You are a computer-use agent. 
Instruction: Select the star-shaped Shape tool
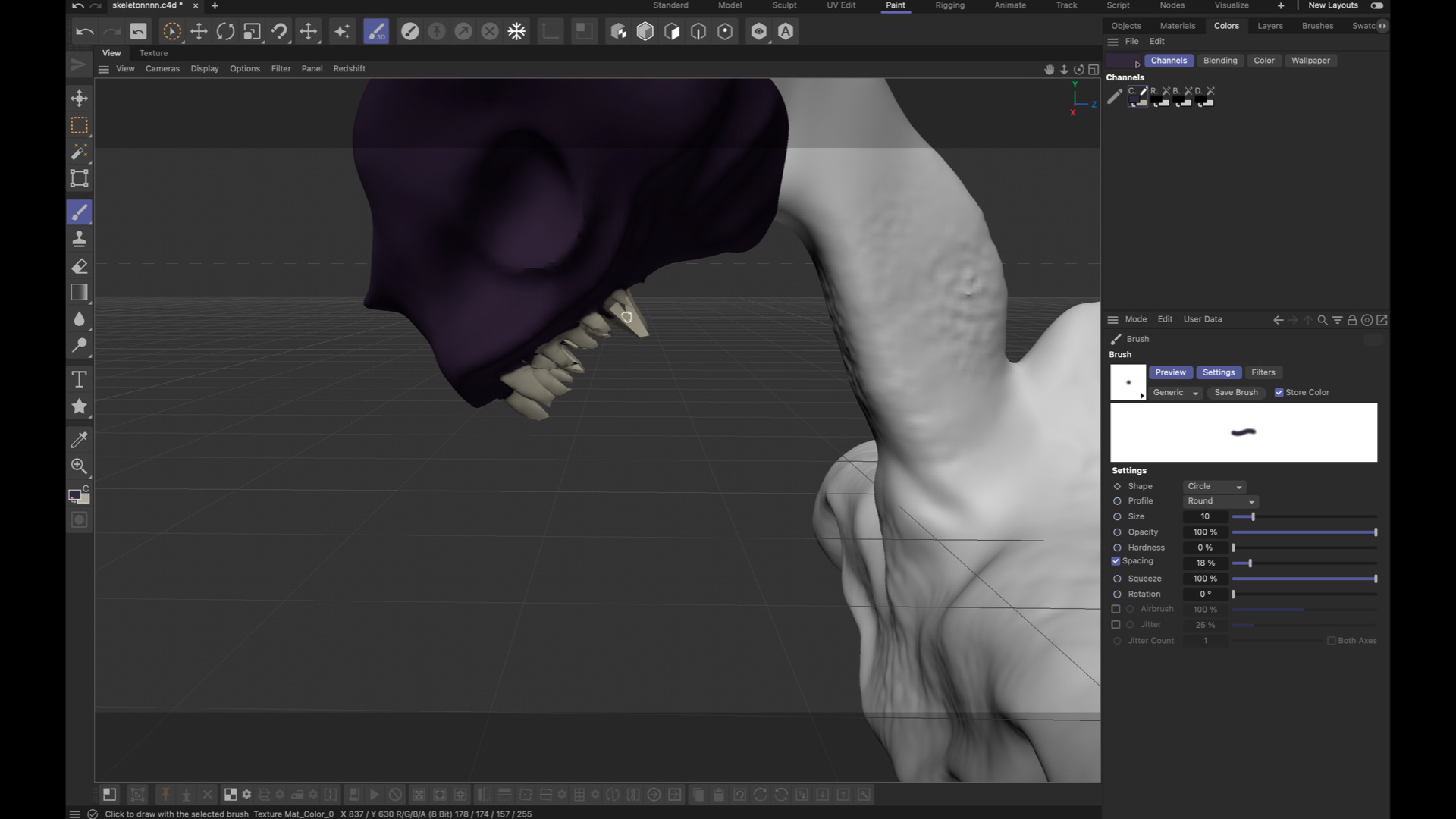click(x=79, y=406)
